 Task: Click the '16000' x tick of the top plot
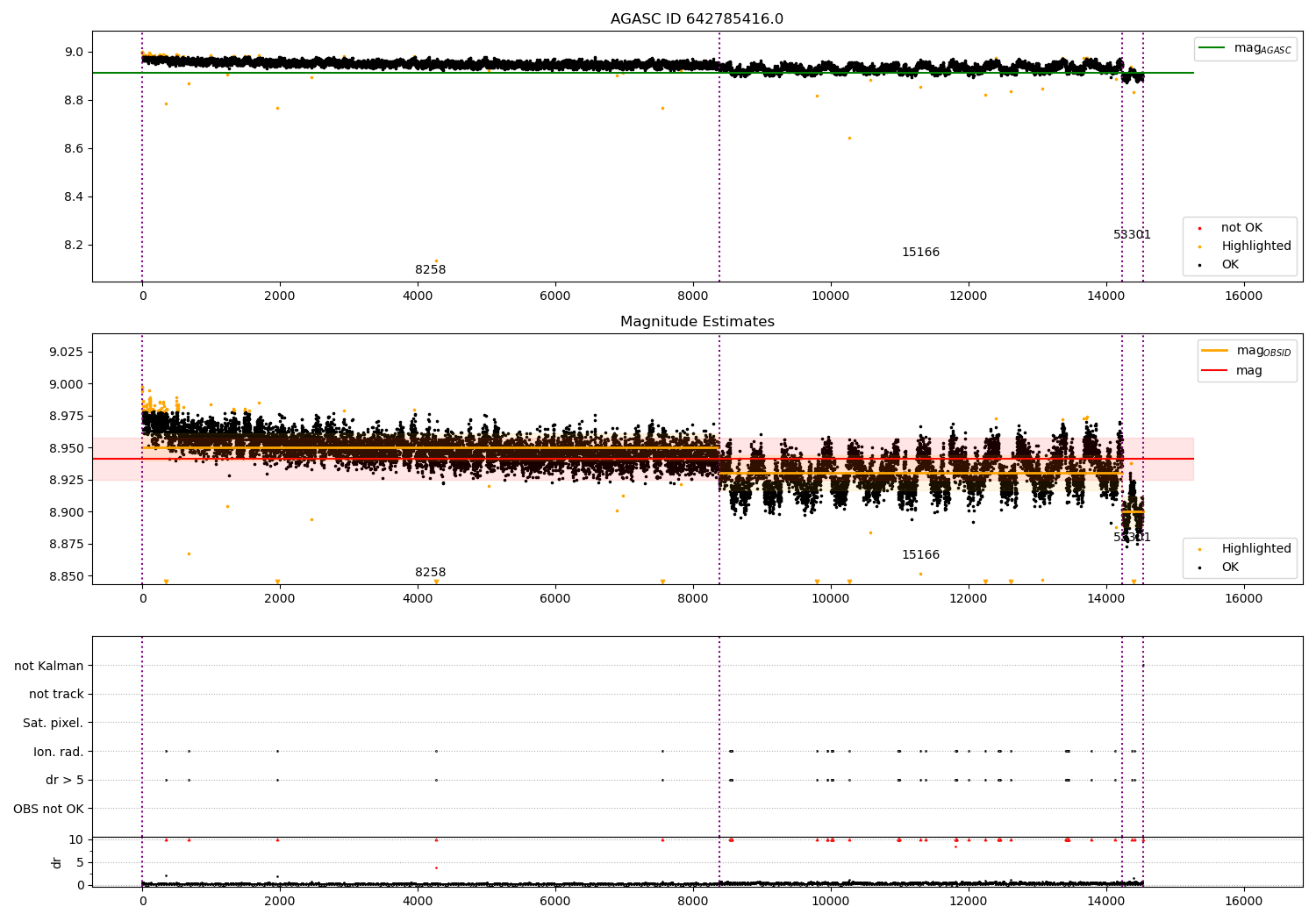pos(1243,296)
